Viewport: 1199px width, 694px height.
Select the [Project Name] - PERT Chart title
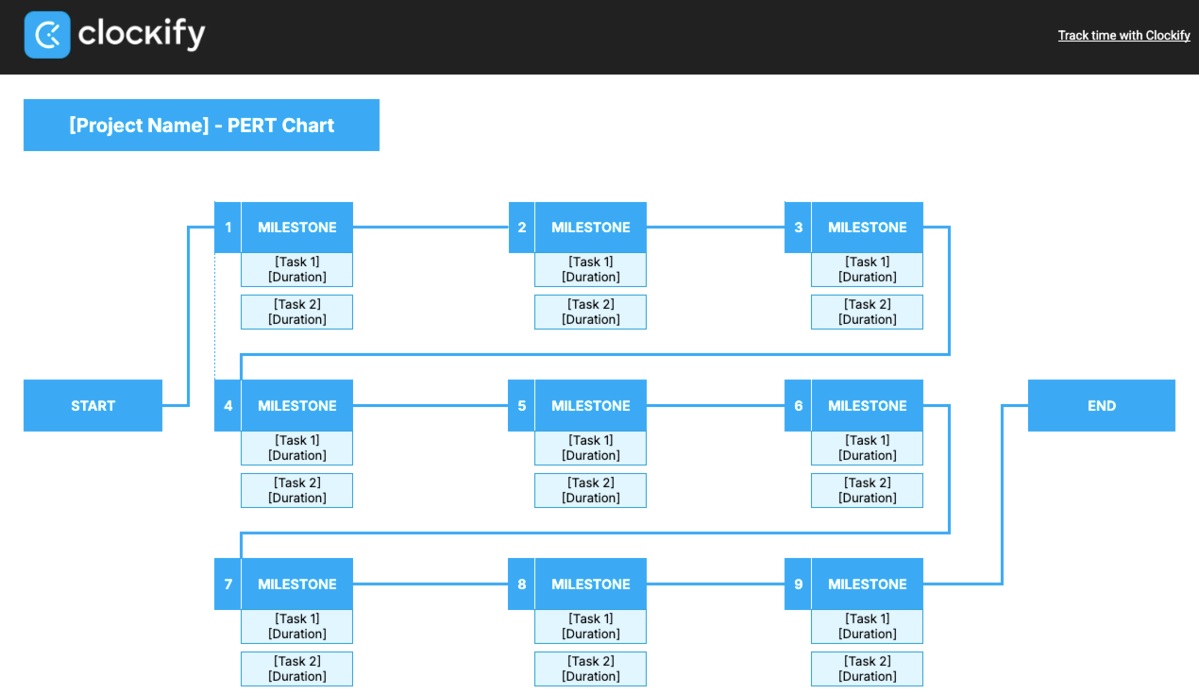click(201, 125)
